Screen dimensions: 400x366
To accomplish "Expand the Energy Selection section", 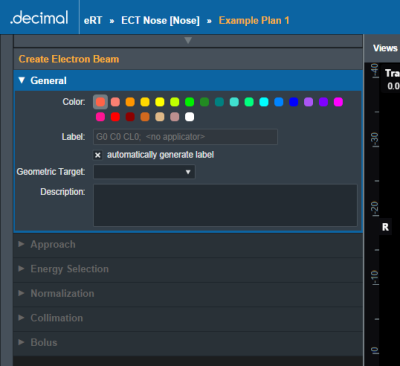I will click(x=188, y=269).
